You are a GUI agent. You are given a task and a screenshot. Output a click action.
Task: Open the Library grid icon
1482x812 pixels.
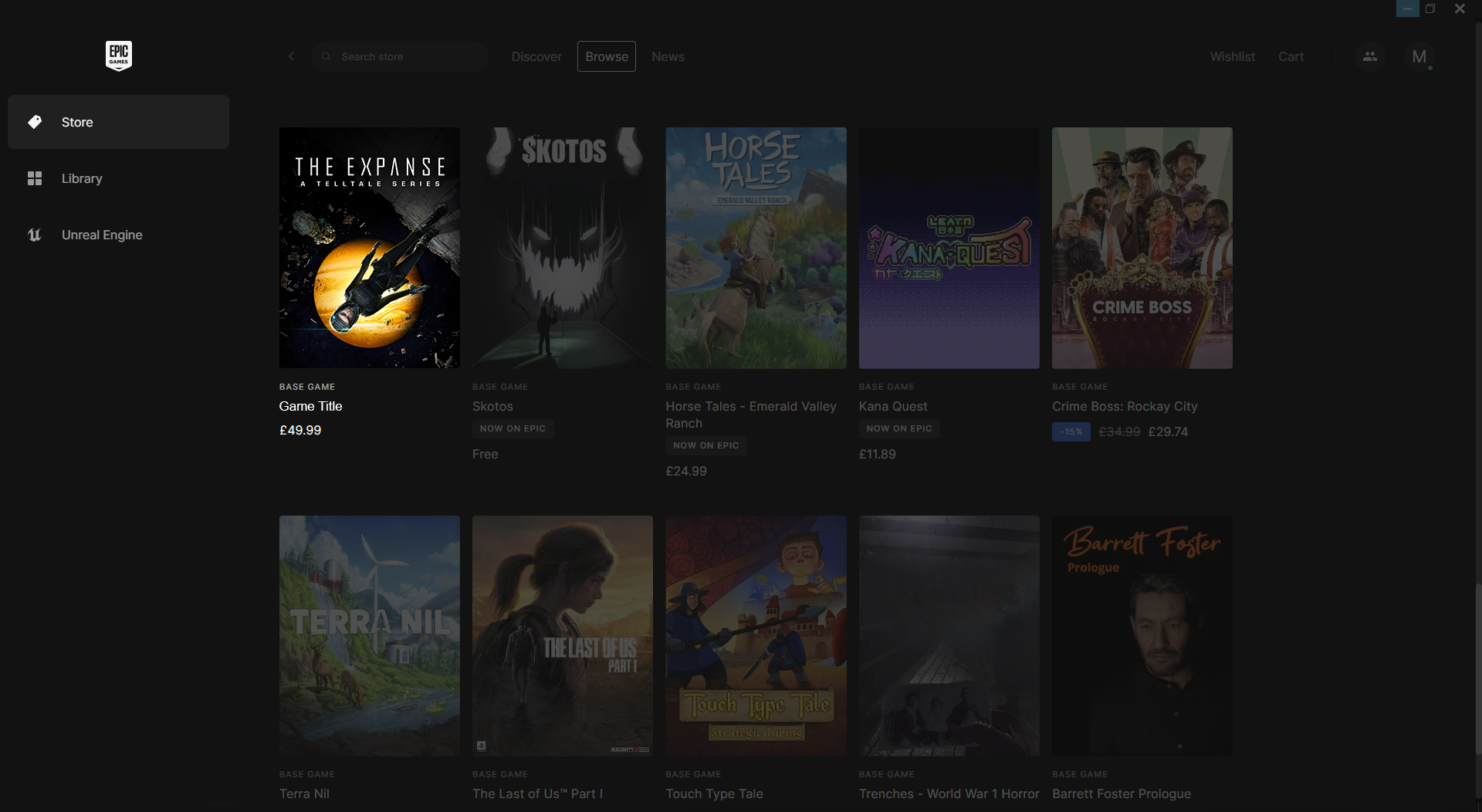coord(35,178)
